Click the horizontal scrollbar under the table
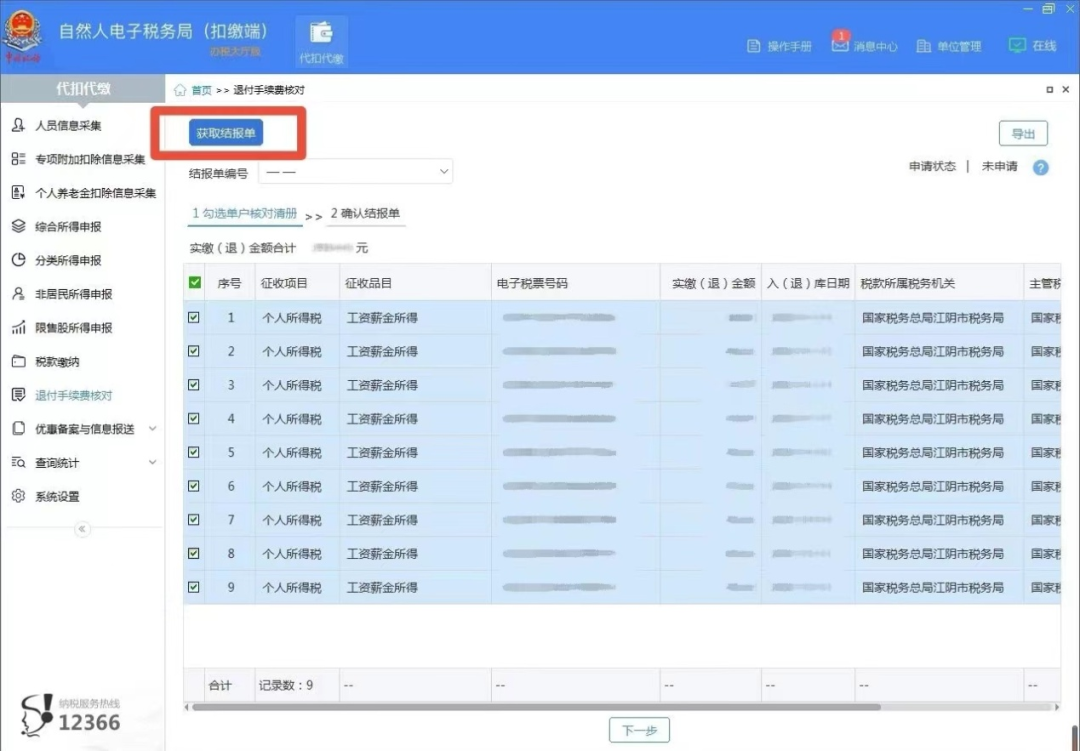1080x751 pixels. [x=536, y=707]
